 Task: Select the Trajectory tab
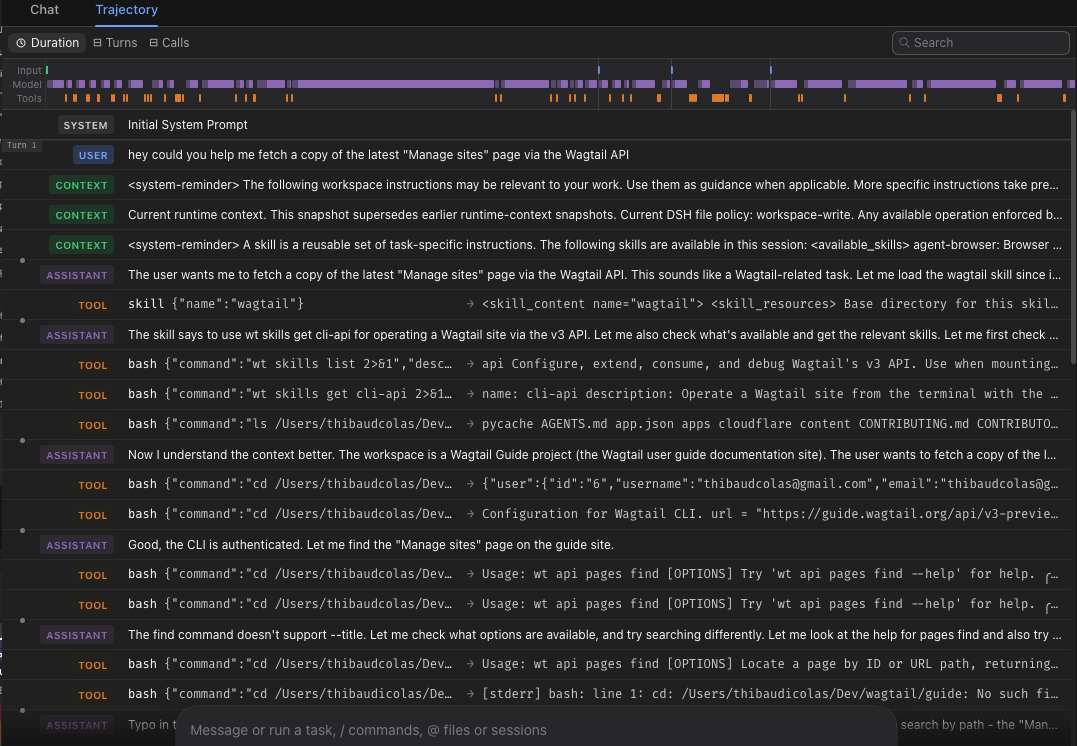pos(126,10)
